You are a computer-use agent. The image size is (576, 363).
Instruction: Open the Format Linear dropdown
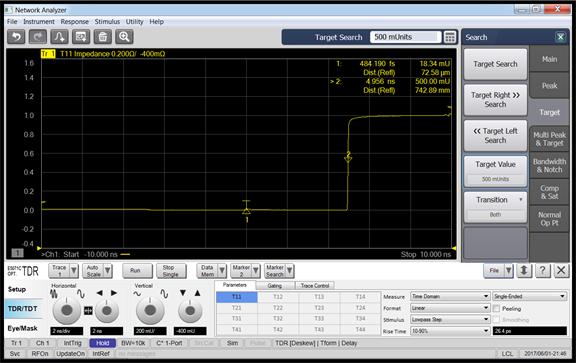(450, 308)
